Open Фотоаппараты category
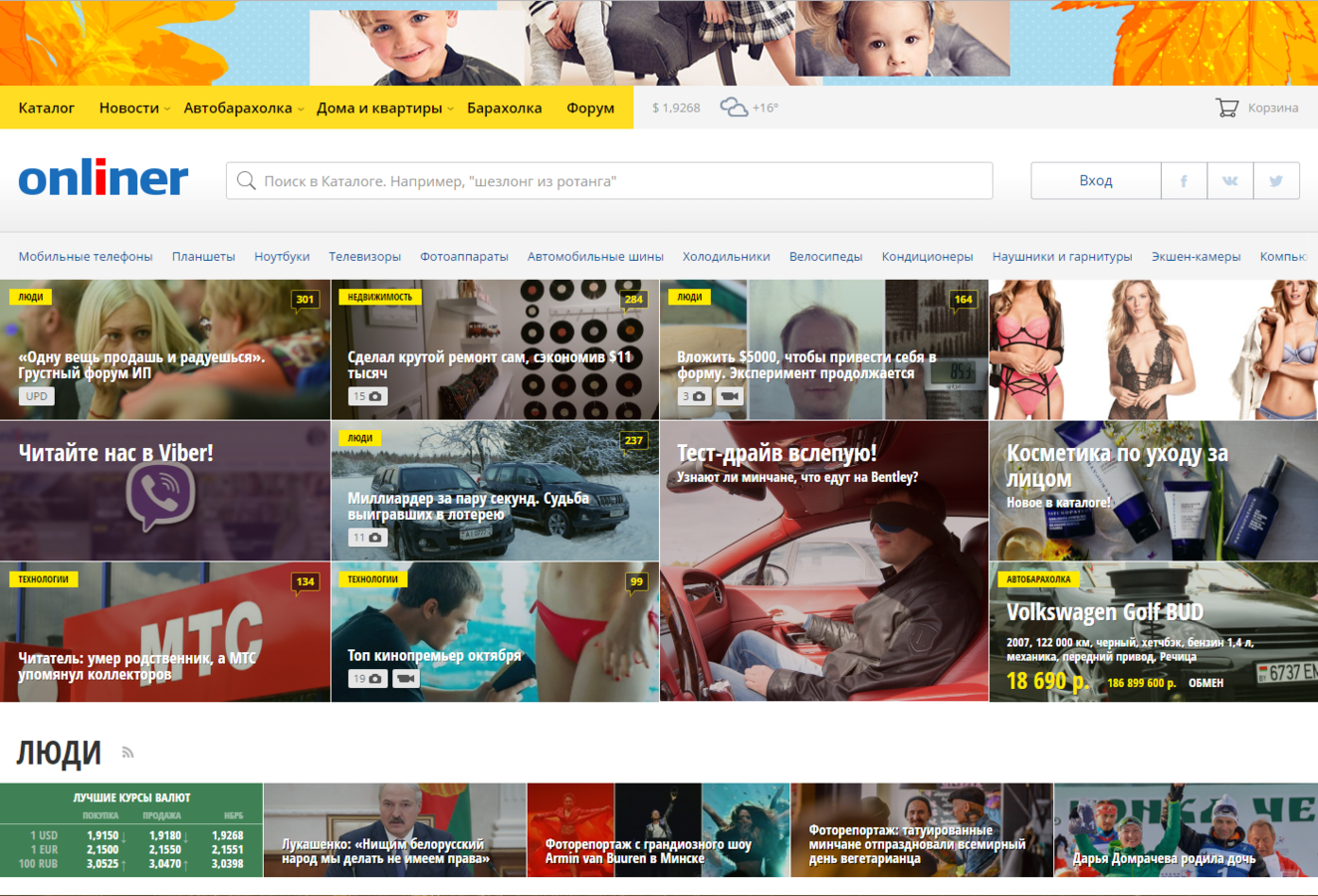Screen dimensions: 1318x896 464,256
